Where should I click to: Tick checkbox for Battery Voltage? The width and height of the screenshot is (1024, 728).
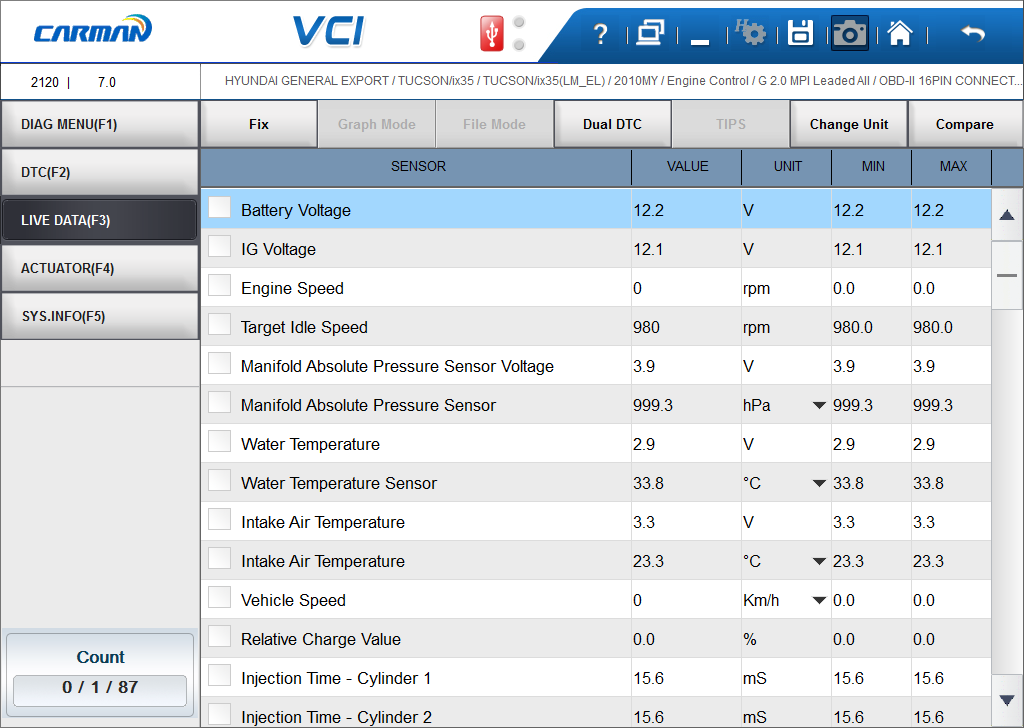point(219,208)
